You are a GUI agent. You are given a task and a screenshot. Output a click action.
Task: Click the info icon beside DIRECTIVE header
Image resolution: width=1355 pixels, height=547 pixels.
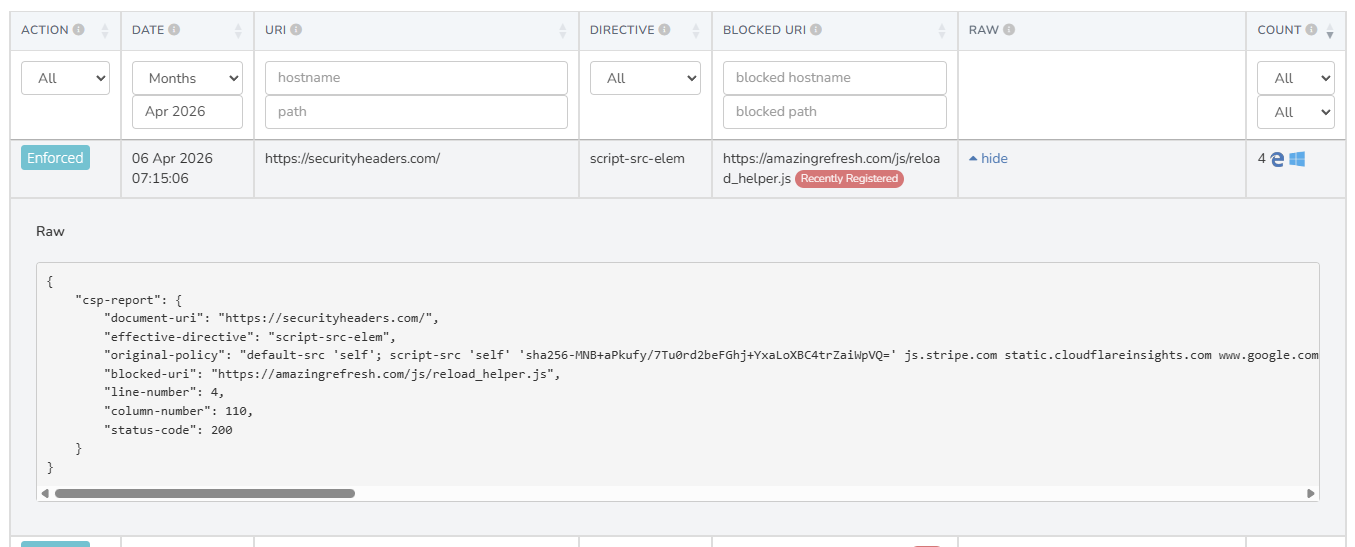(x=662, y=30)
